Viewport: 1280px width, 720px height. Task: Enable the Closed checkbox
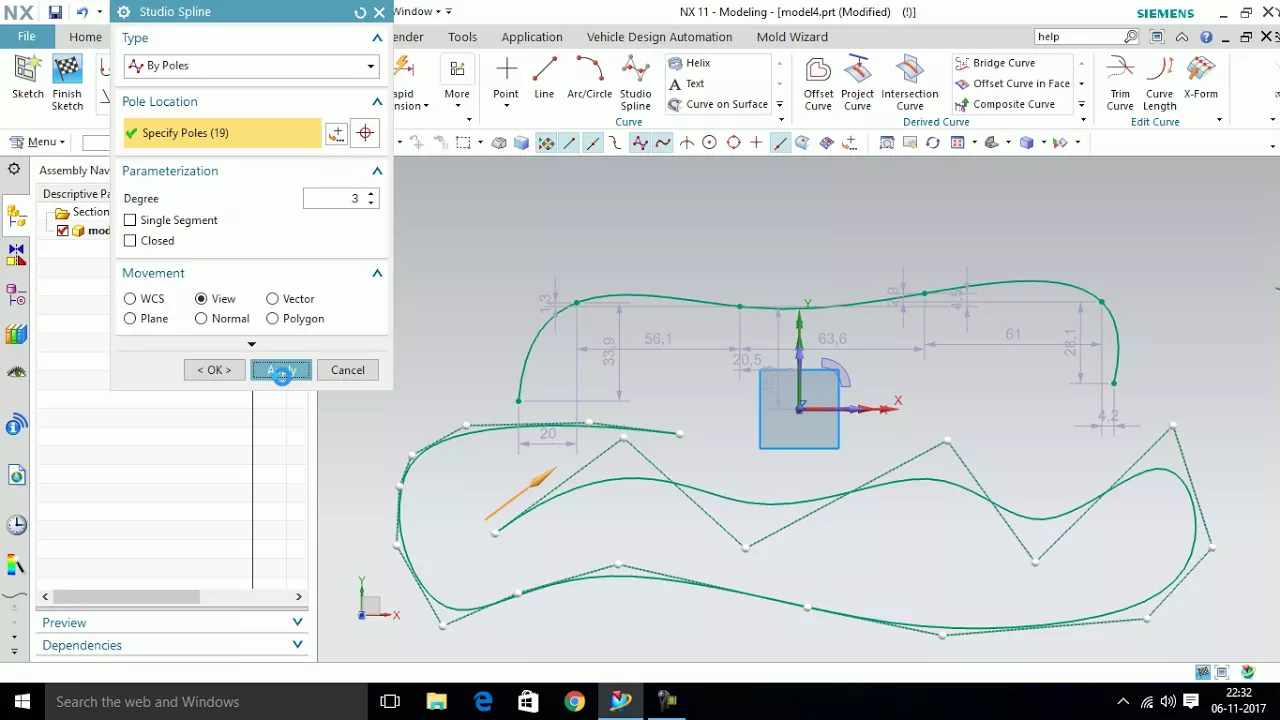130,241
